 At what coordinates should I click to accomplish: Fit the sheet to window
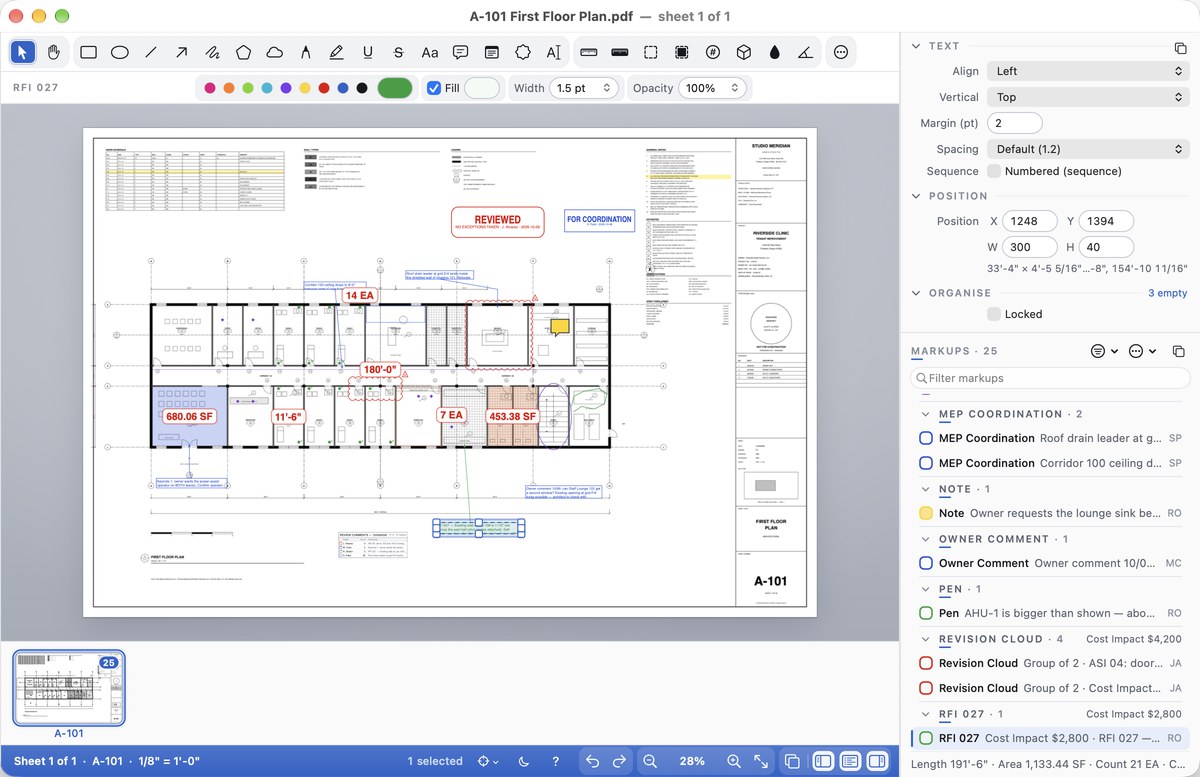[761, 761]
